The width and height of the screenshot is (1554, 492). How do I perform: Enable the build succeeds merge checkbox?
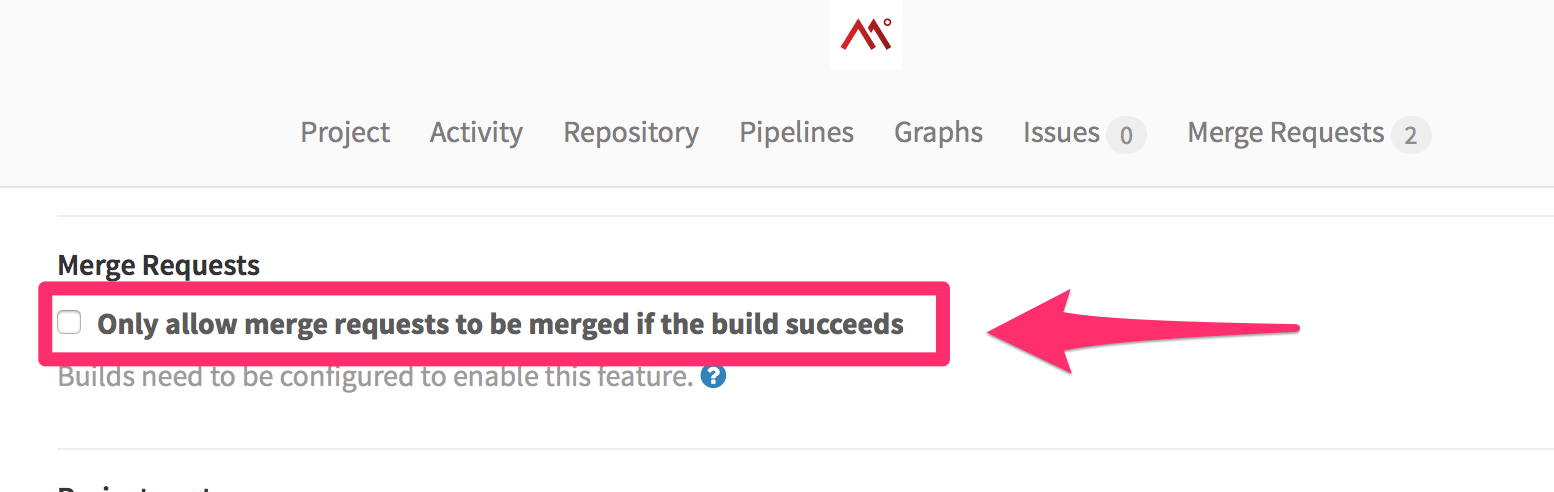click(69, 323)
